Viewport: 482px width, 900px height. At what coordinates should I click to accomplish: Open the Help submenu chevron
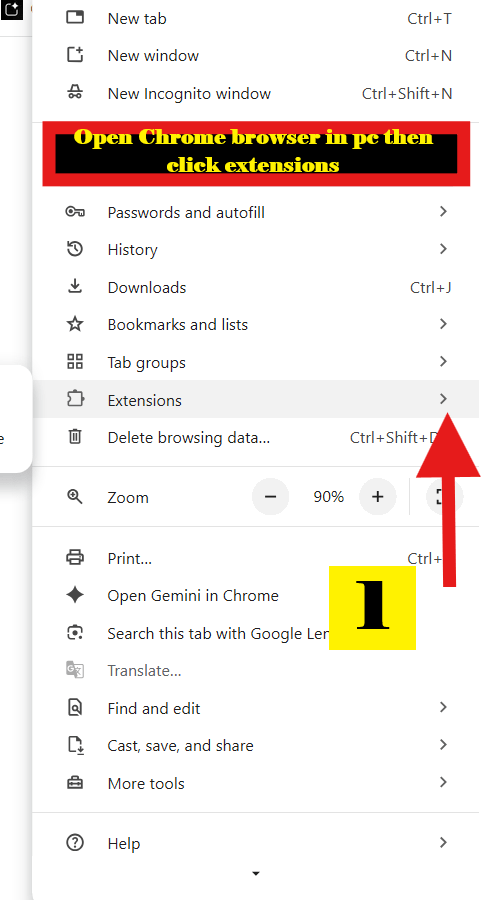[x=443, y=843]
